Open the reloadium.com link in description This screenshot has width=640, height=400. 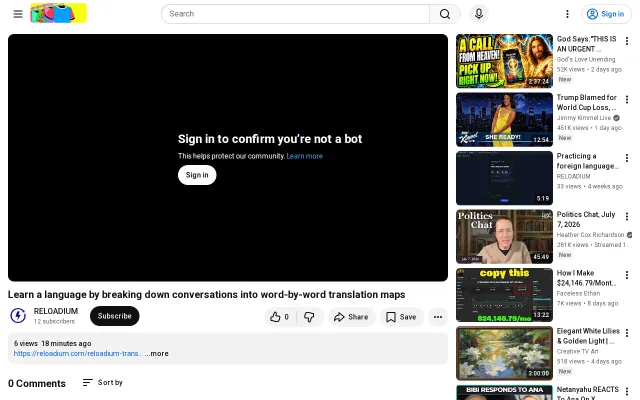pyautogui.click(x=78, y=353)
